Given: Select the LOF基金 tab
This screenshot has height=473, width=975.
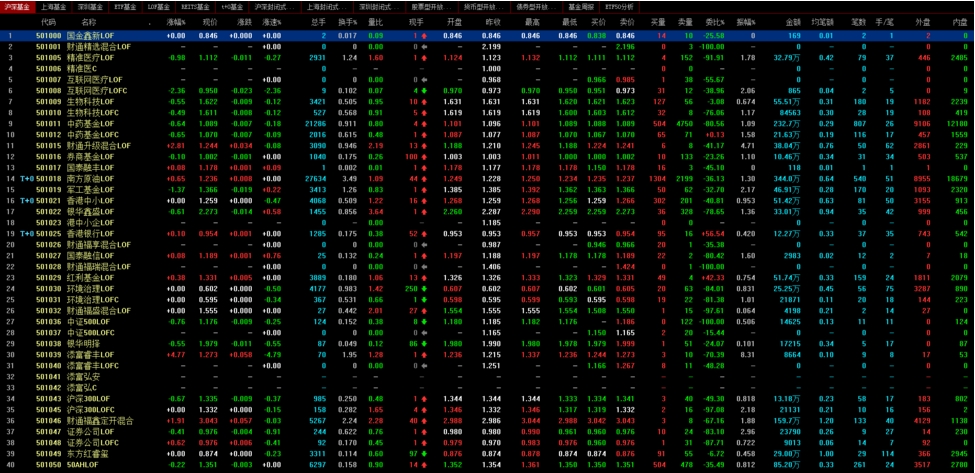Looking at the screenshot, I should 159,7.
